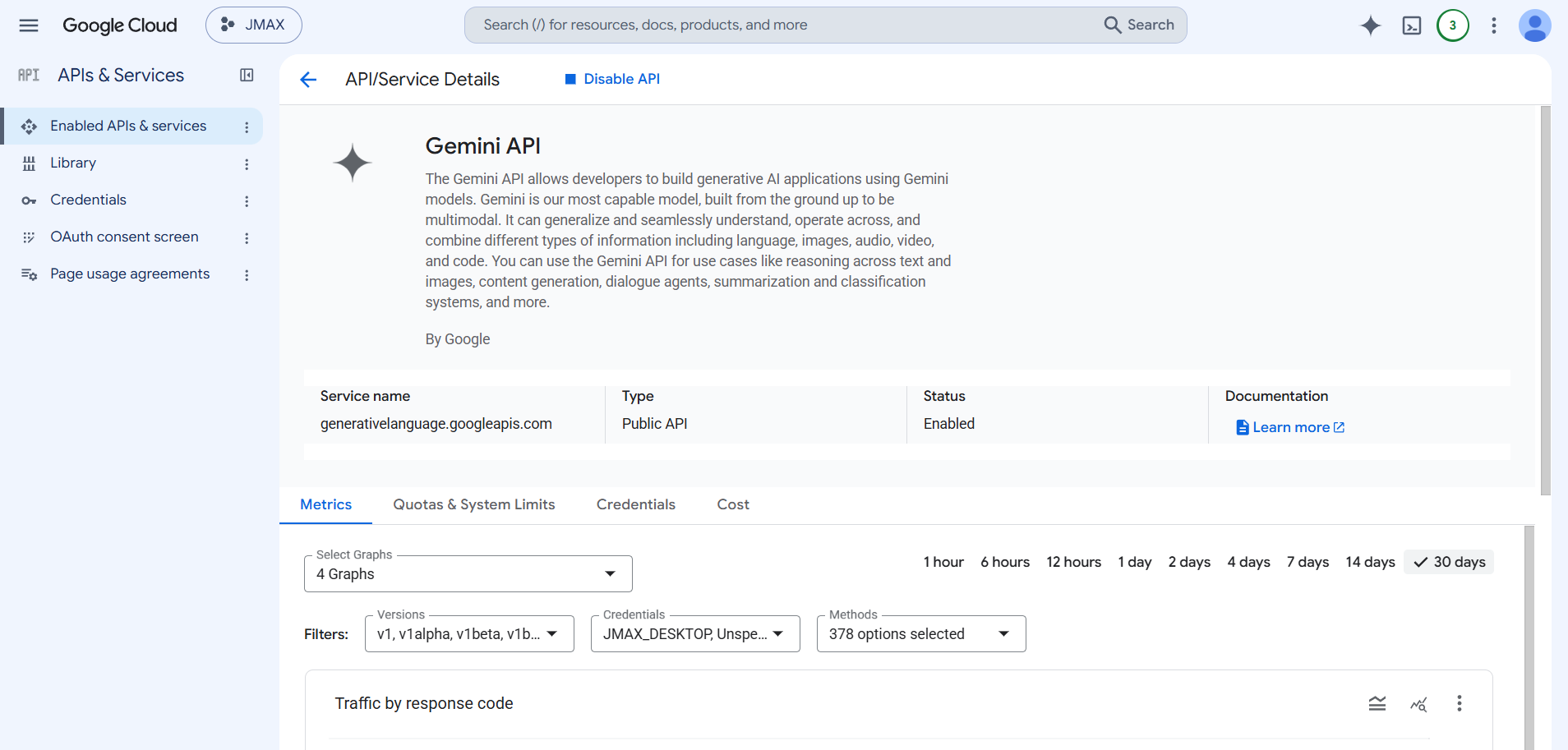Open notifications badge showing 3
1568x750 pixels.
coord(1453,25)
